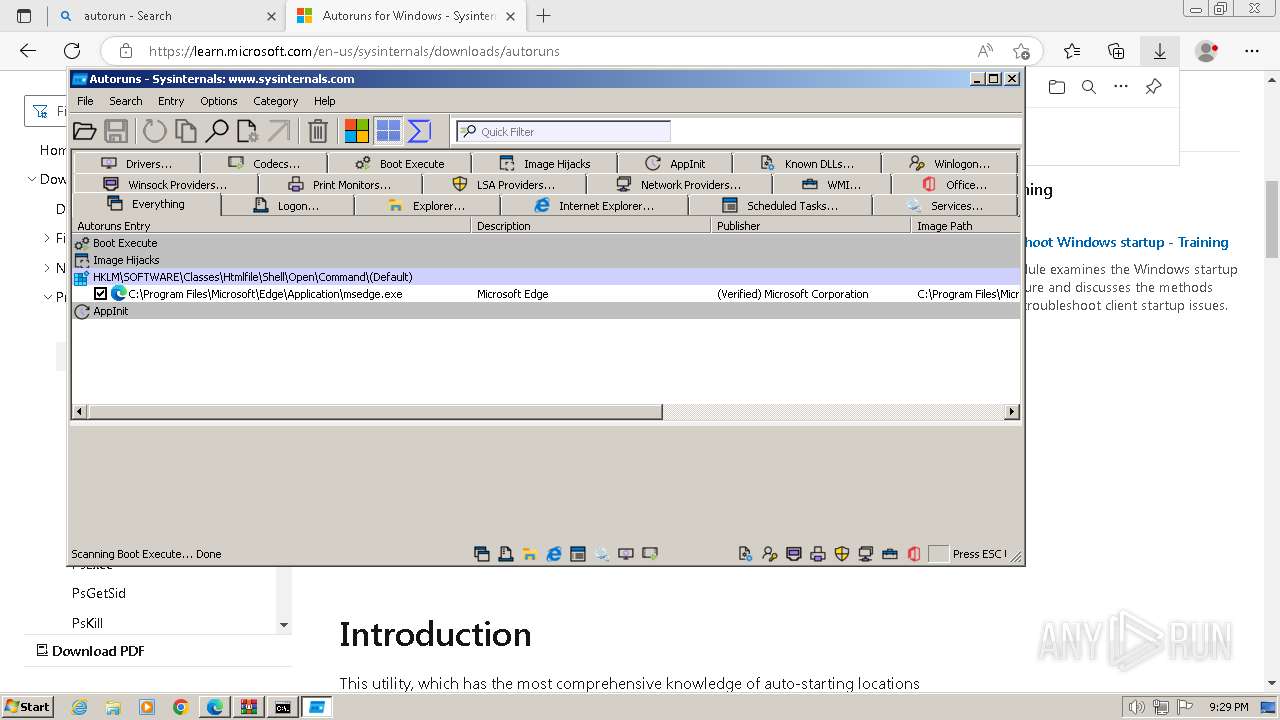Click the Description column header
Image resolution: width=1280 pixels, height=720 pixels.
591,226
